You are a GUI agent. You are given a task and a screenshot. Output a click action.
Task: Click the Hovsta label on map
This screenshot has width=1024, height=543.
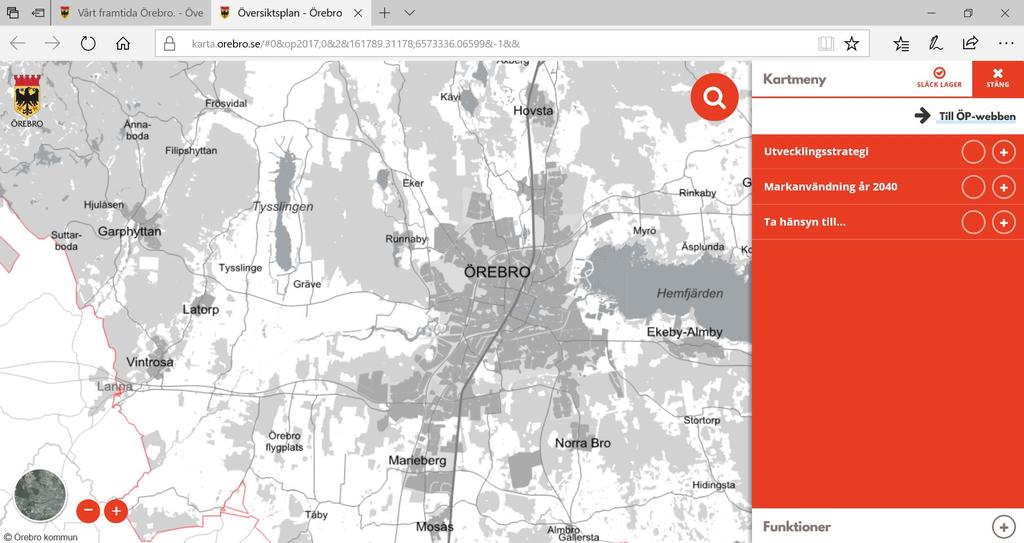pyautogui.click(x=533, y=110)
